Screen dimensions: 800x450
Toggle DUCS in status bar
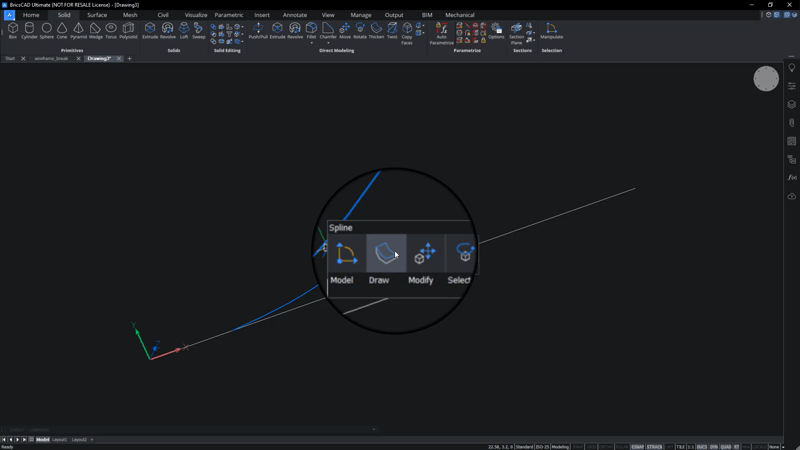[702, 447]
